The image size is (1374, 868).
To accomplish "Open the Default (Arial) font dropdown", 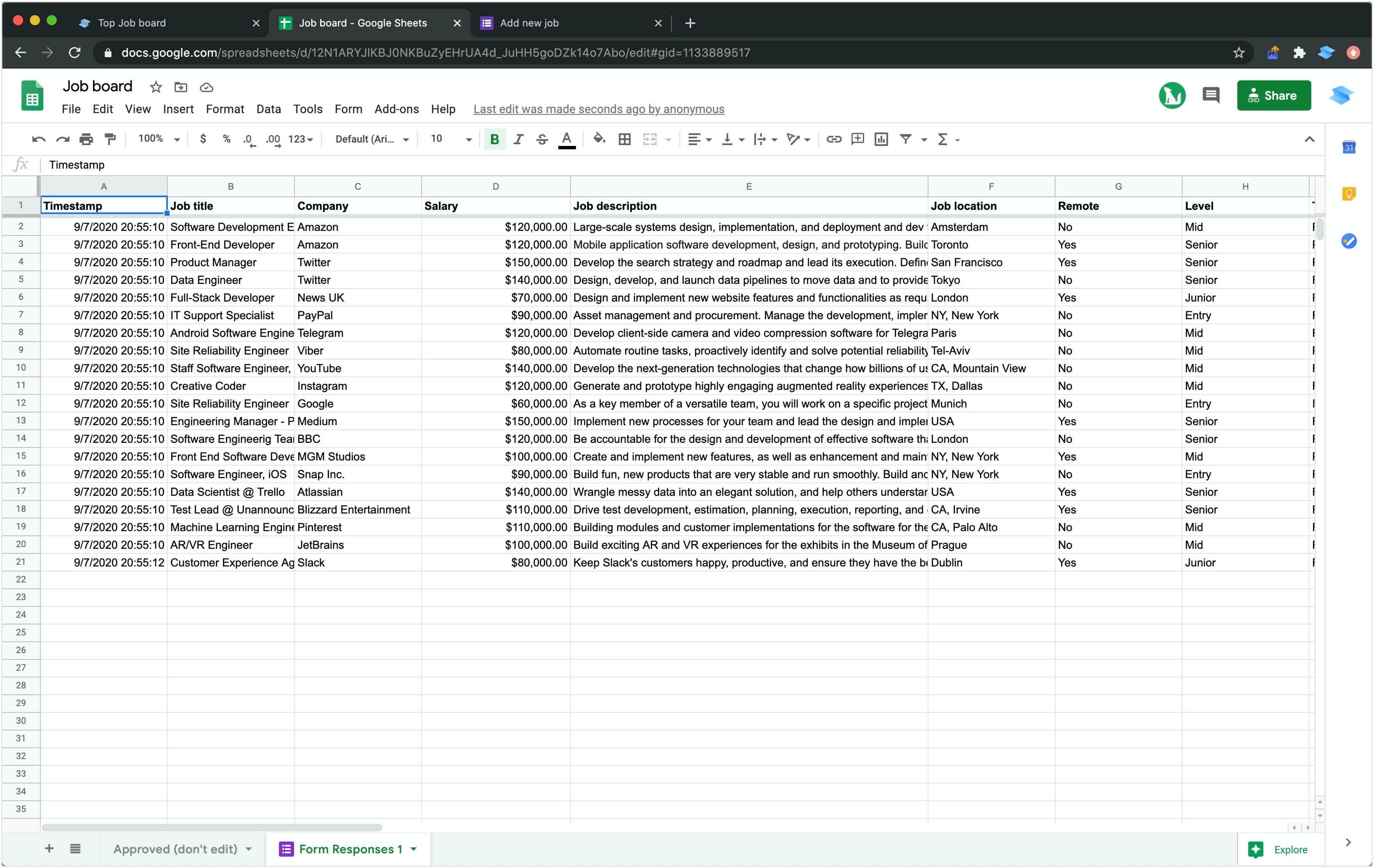I will (372, 139).
